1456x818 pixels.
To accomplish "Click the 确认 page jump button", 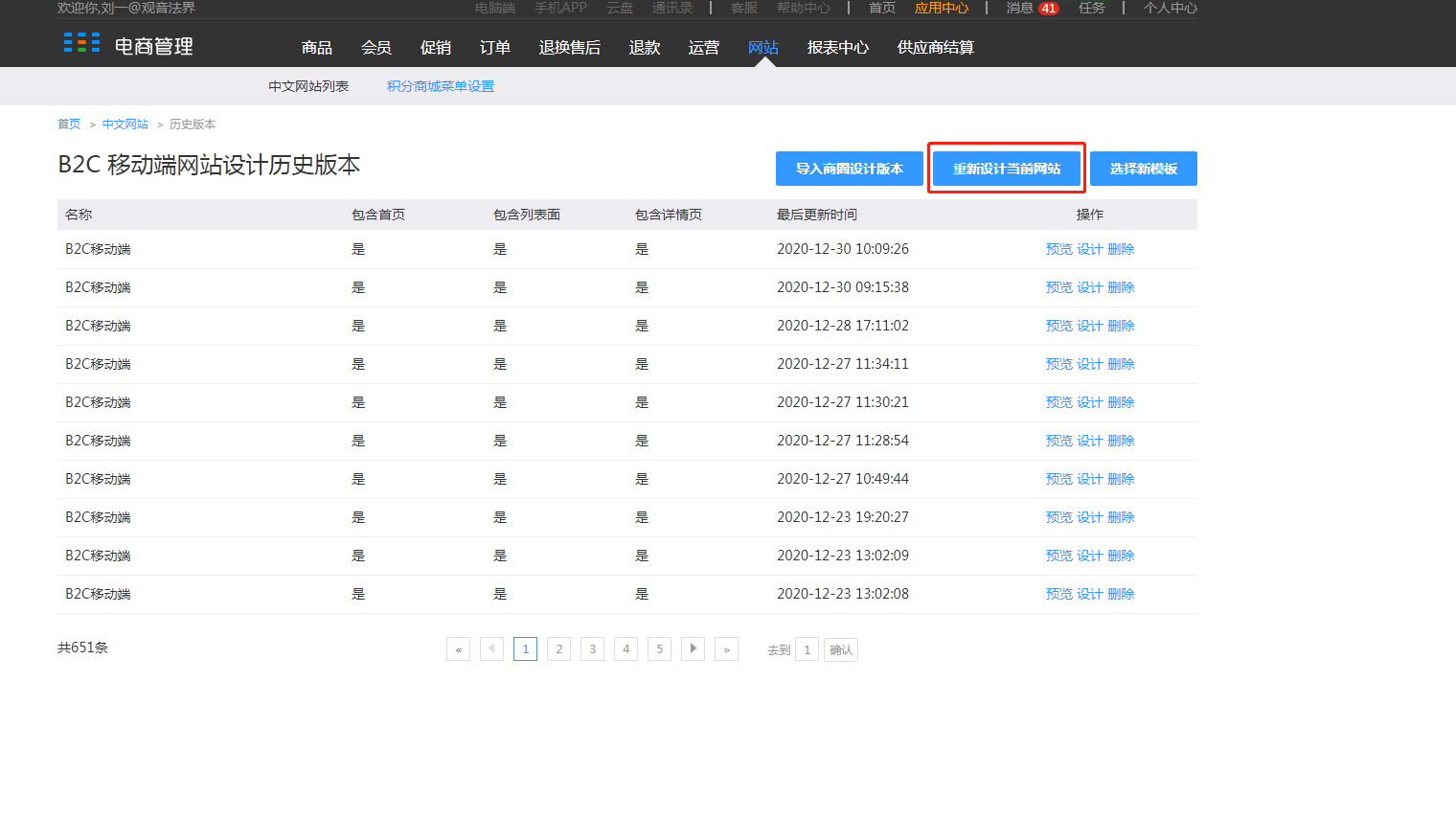I will 841,650.
